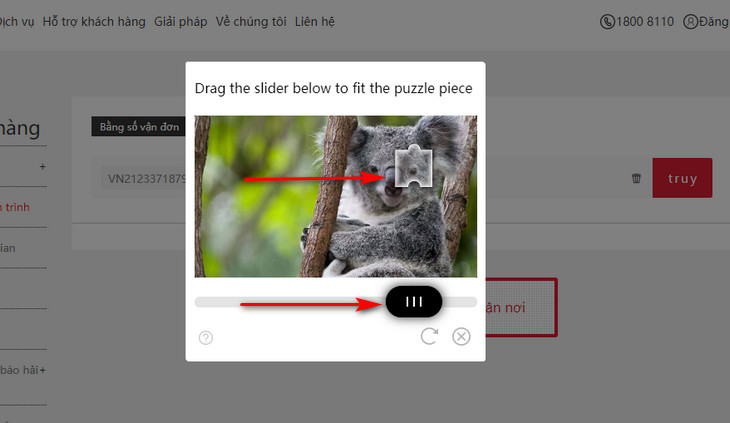Click the captcha refresh icon
Image resolution: width=730 pixels, height=423 pixels.
click(429, 336)
